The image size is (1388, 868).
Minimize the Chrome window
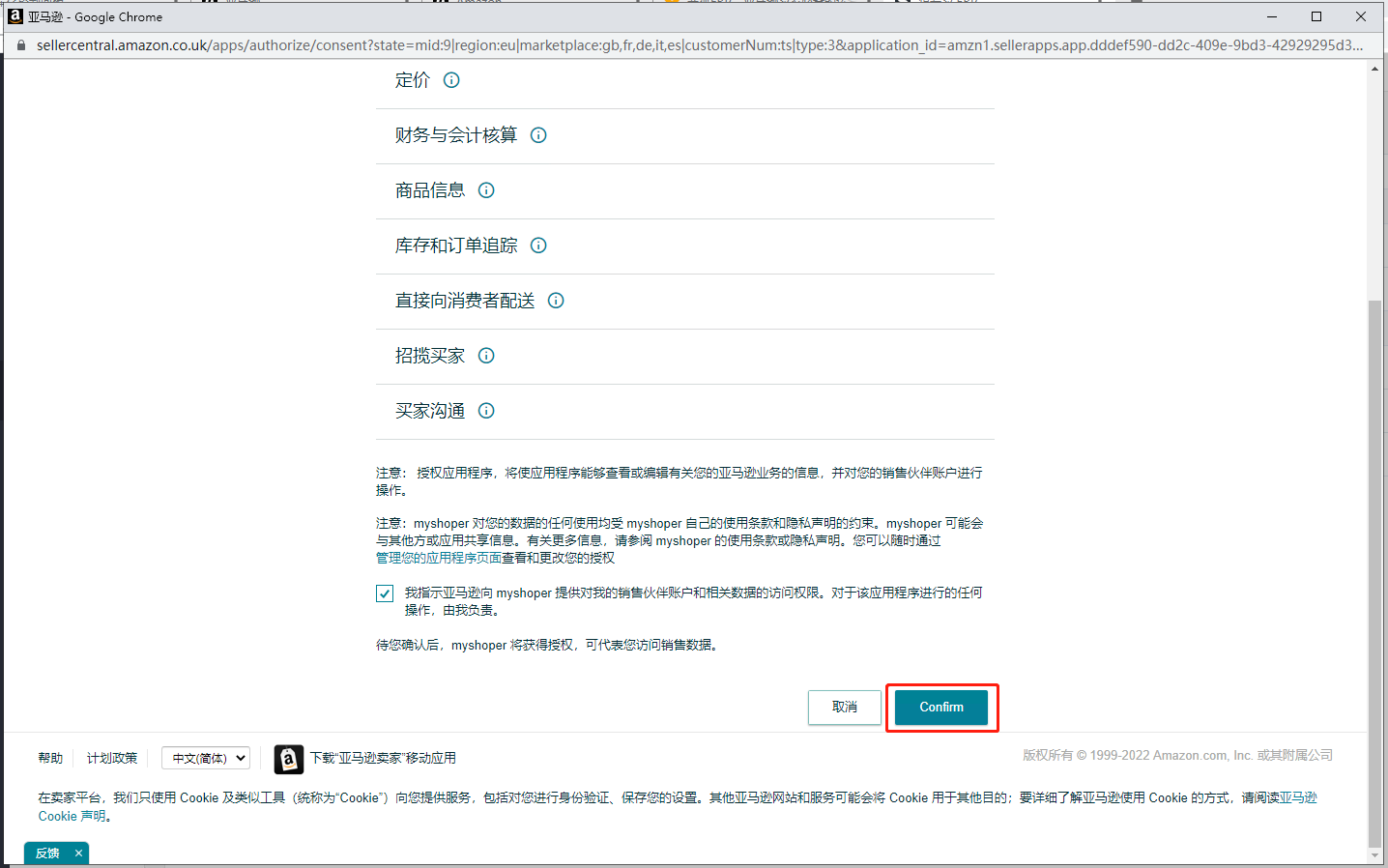(1272, 16)
